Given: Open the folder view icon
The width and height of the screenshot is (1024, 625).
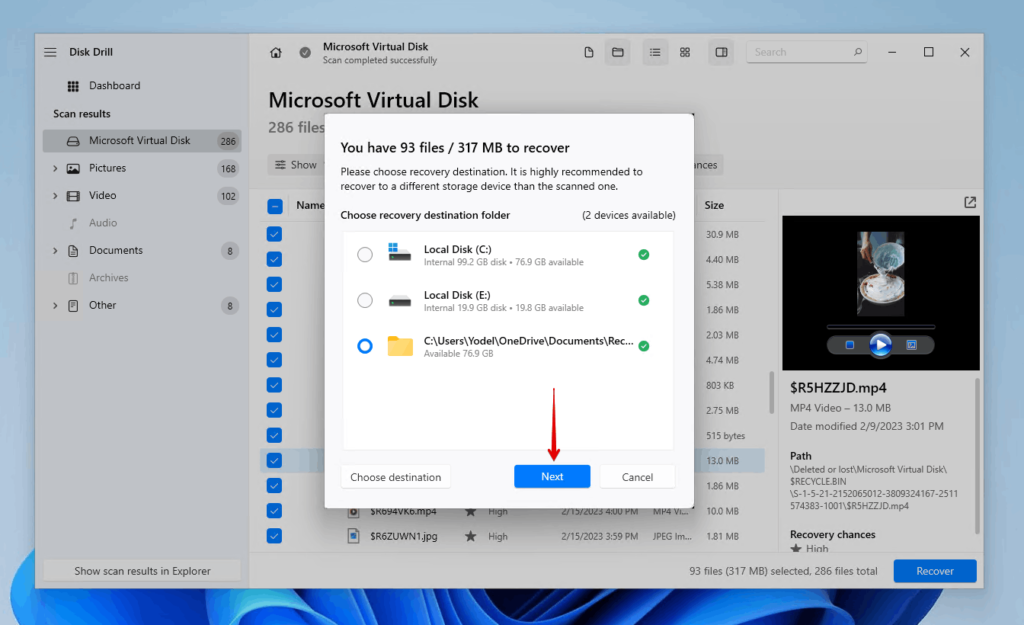Looking at the screenshot, I should pyautogui.click(x=617, y=51).
